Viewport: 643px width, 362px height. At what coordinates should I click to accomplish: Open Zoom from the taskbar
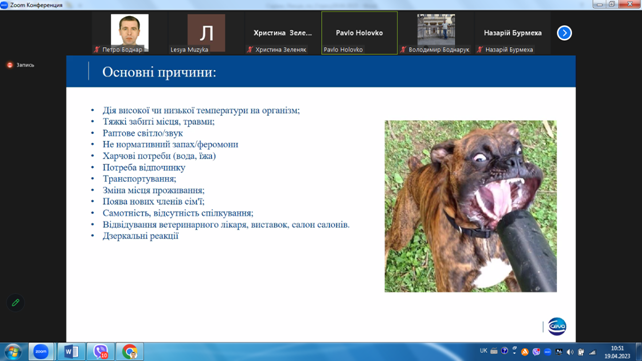(x=41, y=352)
